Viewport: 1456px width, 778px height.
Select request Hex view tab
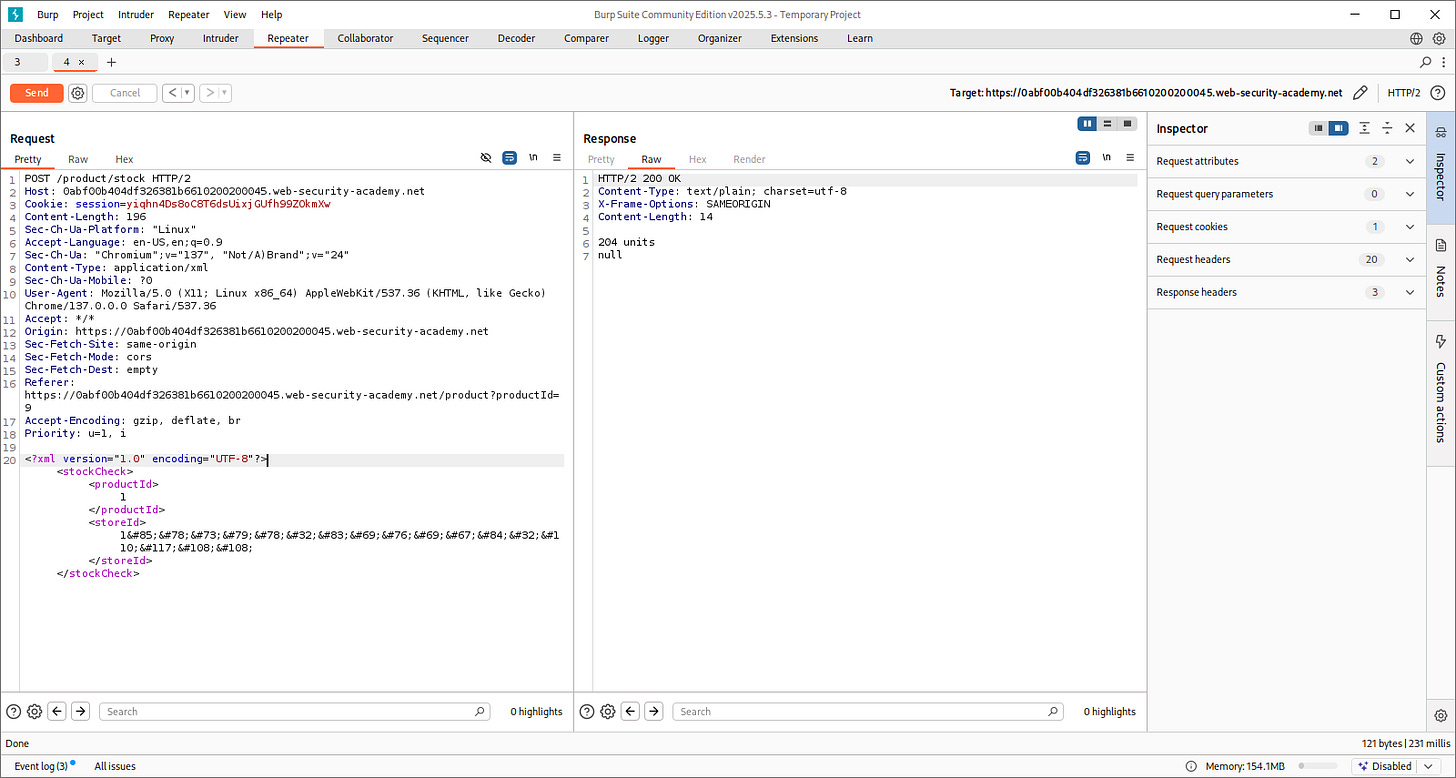(124, 159)
